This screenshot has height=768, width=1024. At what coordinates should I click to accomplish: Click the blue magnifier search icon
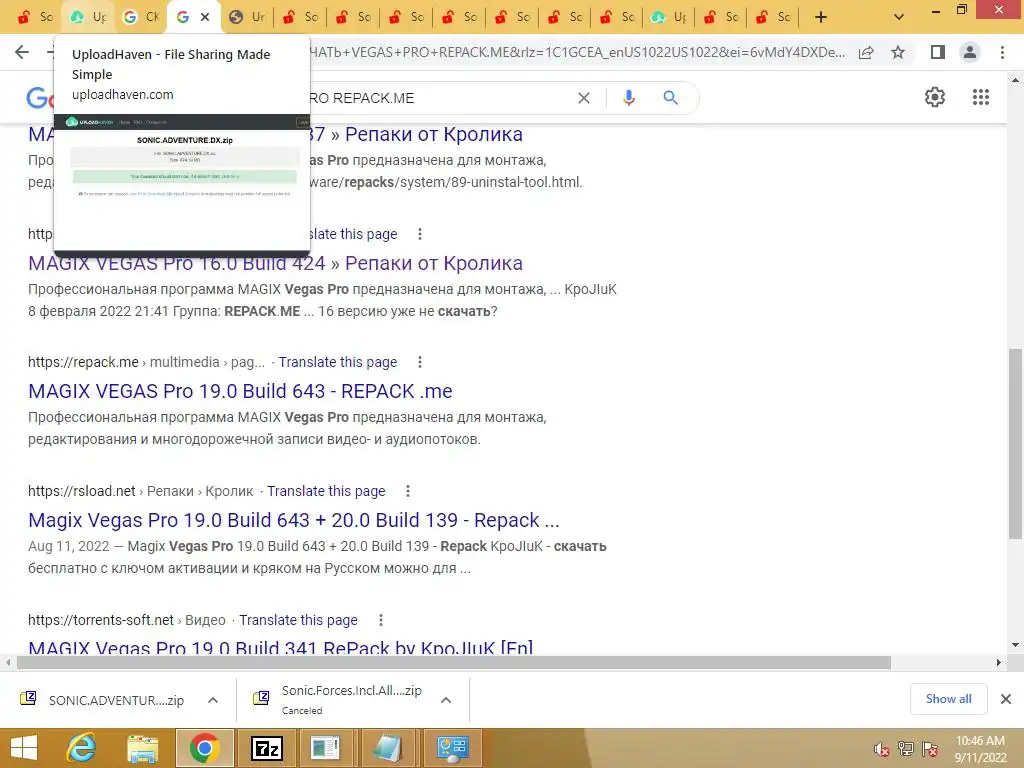pyautogui.click(x=670, y=98)
